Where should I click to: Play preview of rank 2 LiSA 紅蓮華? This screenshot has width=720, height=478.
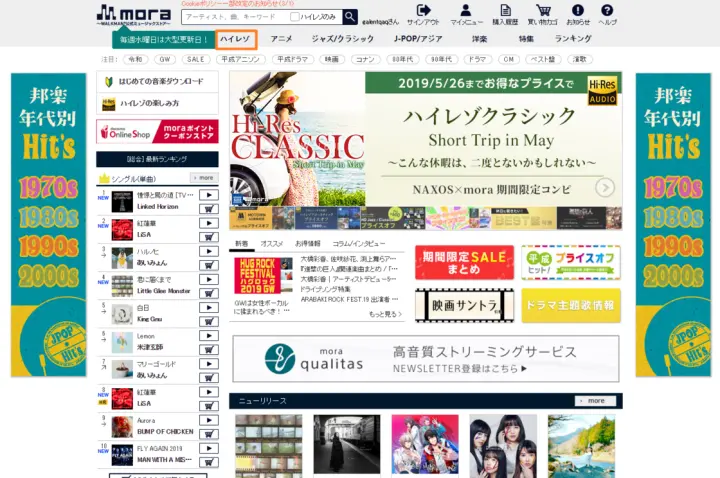tap(208, 223)
